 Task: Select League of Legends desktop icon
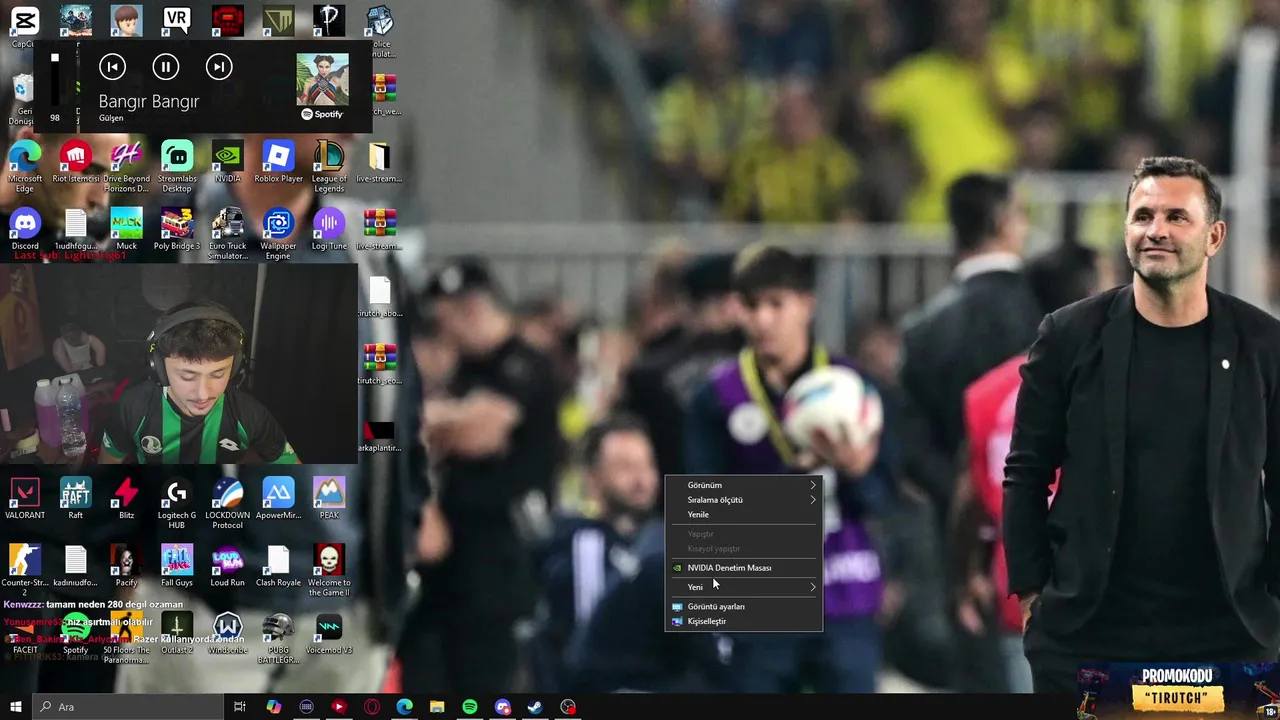click(329, 166)
